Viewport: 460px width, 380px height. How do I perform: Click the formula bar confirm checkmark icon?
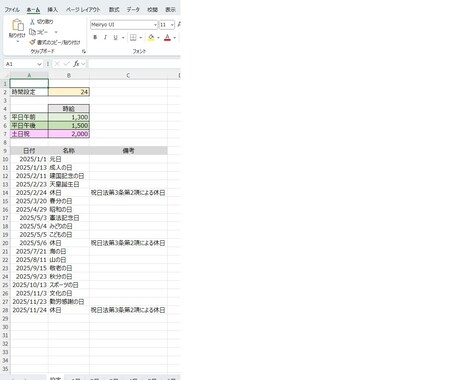pyautogui.click(x=66, y=64)
